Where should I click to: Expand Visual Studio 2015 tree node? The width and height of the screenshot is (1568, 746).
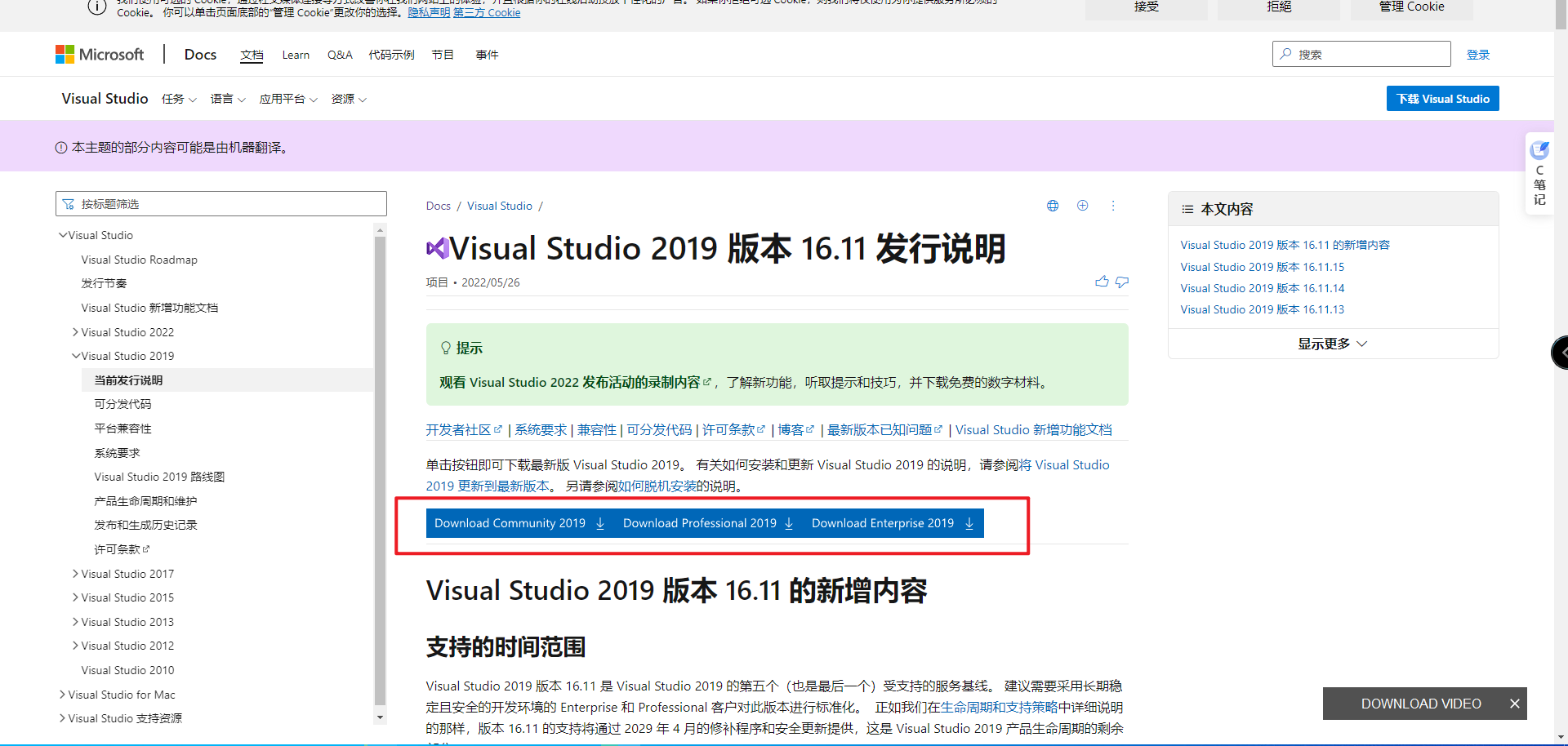click(75, 597)
